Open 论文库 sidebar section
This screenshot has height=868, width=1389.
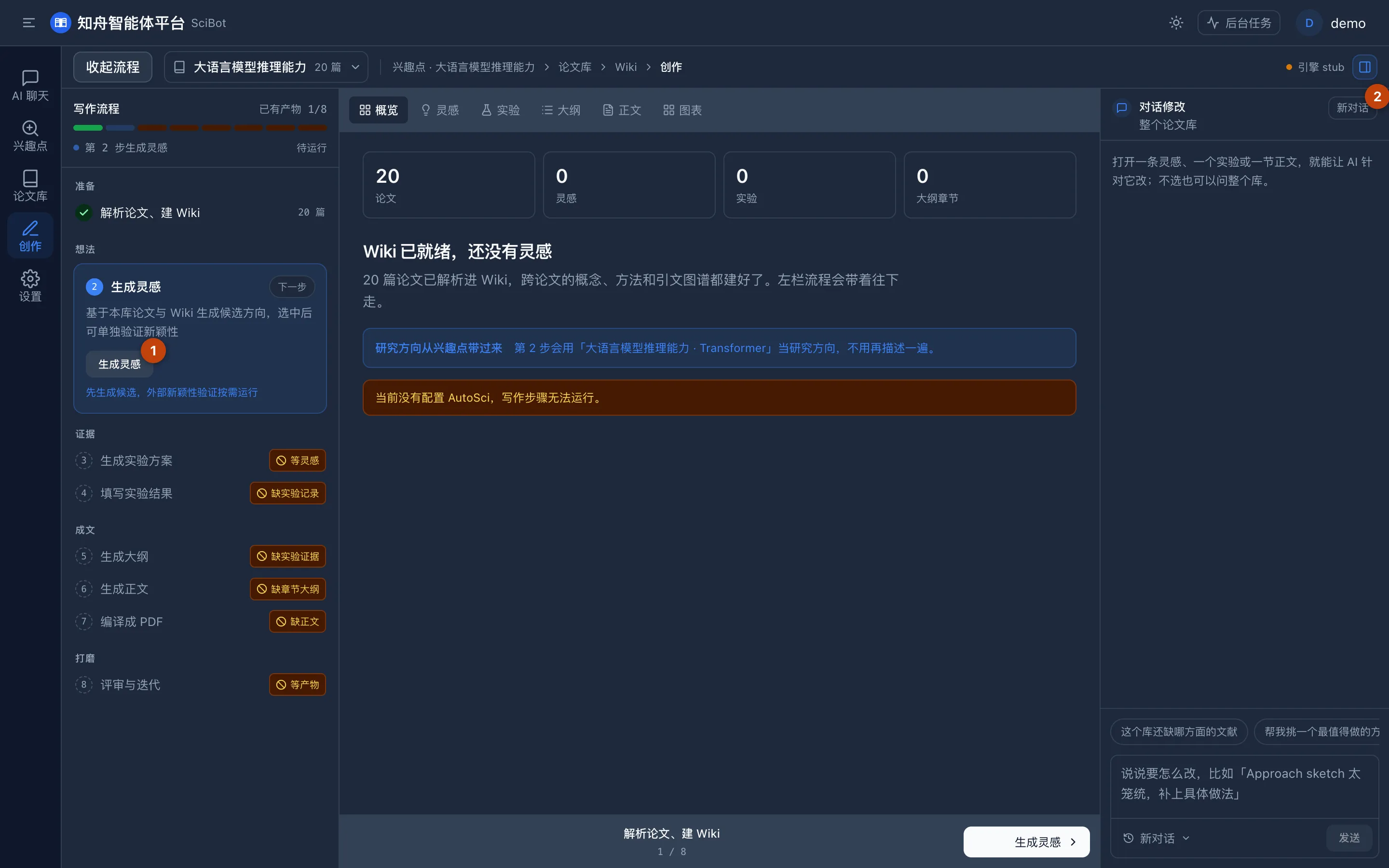[30, 186]
